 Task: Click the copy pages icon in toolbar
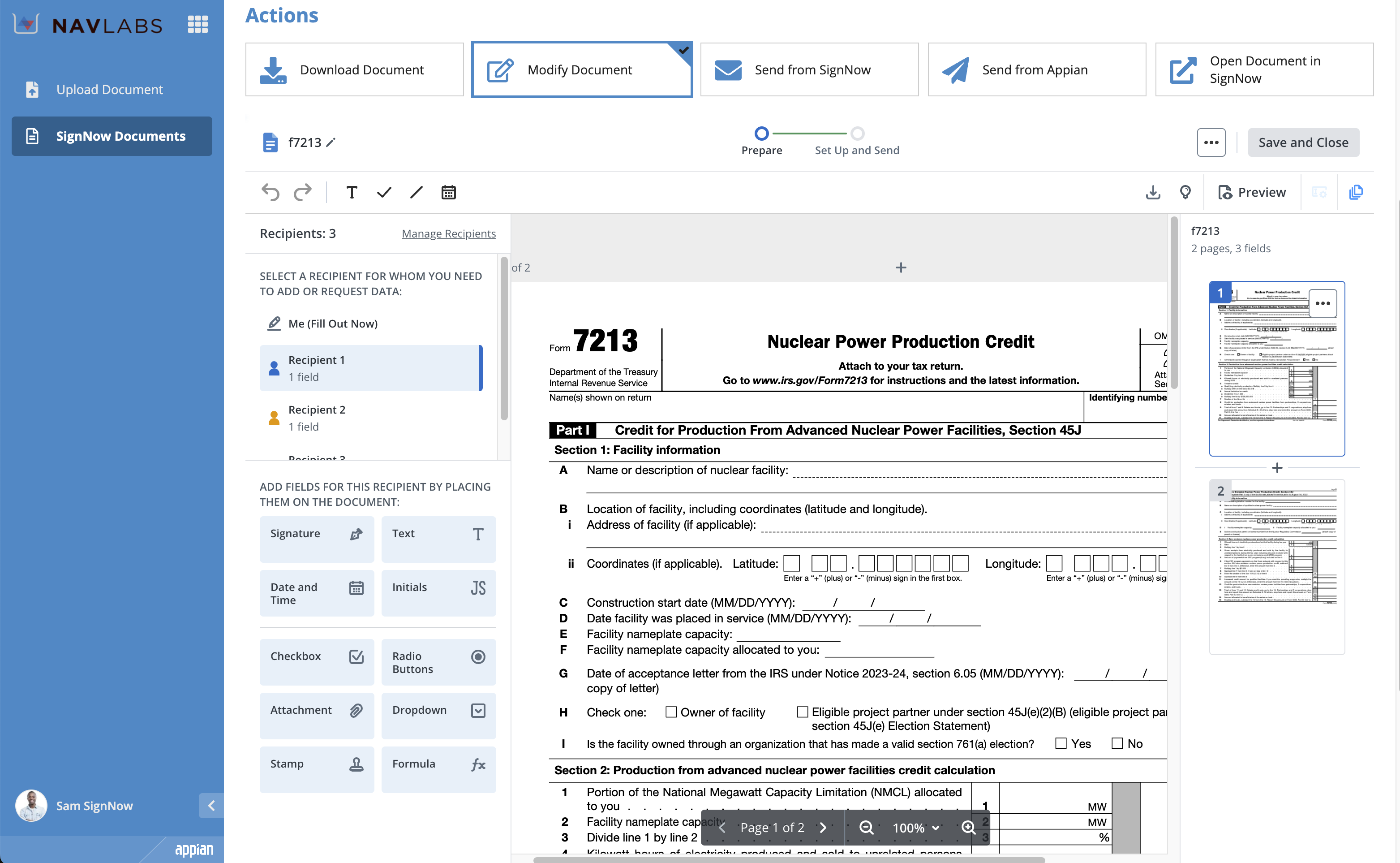pyautogui.click(x=1356, y=192)
